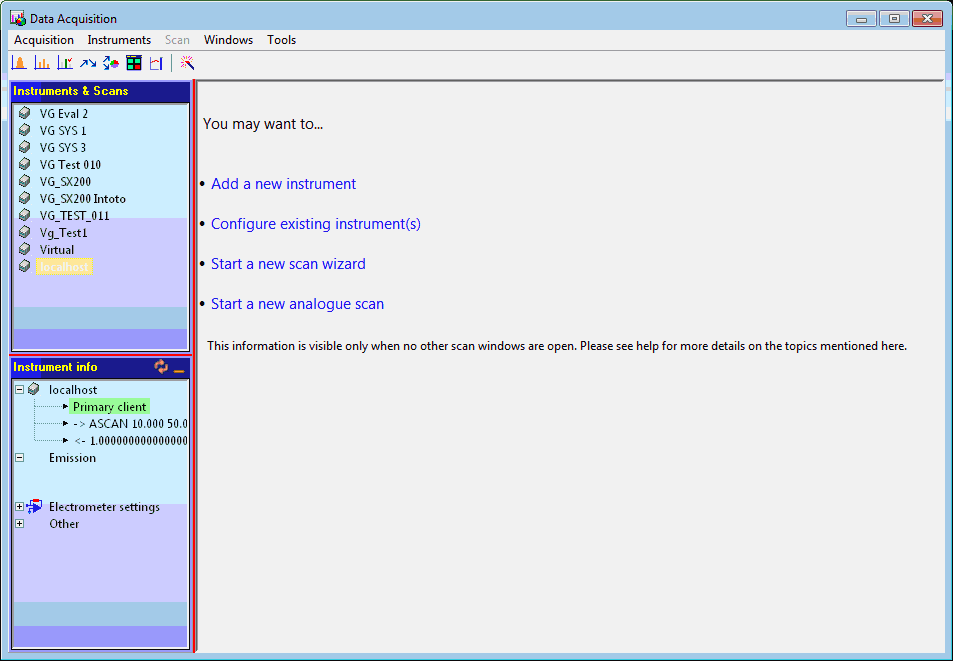Click the orange single-peak scan toolbar icon

(x=19, y=63)
